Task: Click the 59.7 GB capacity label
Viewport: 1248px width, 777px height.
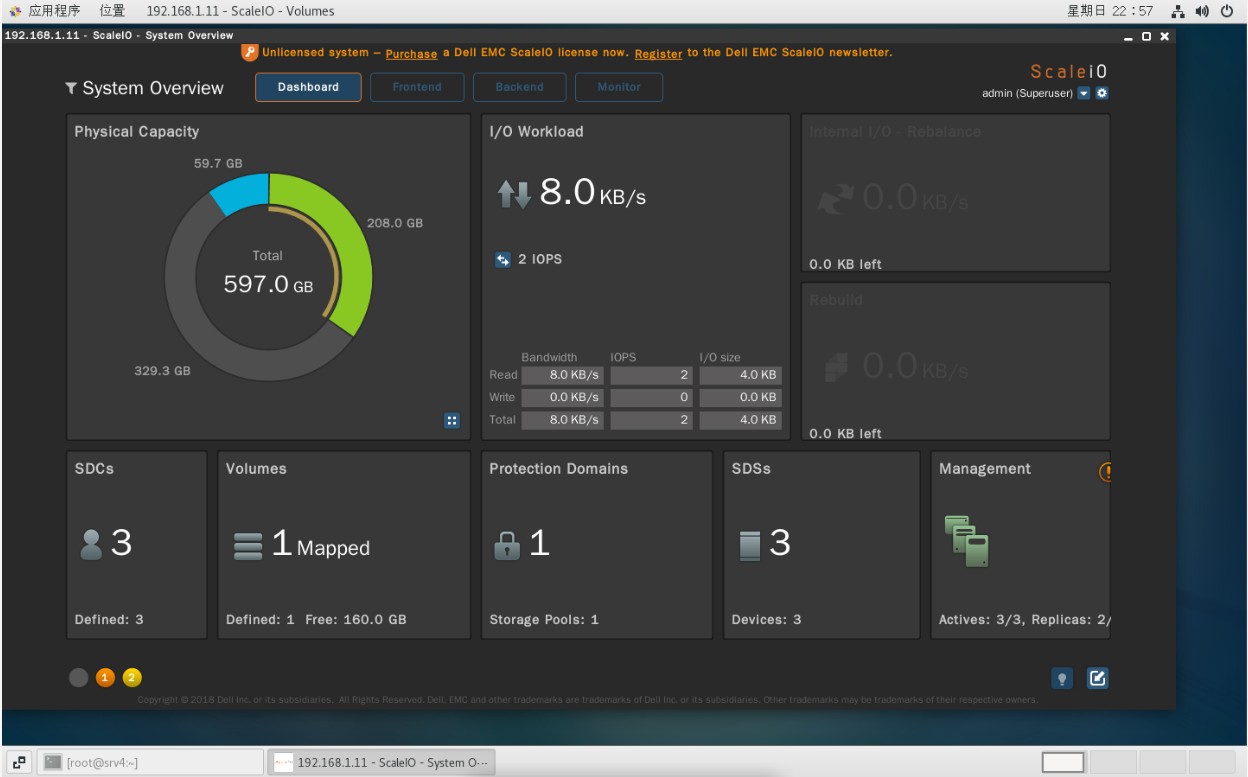Action: tap(218, 163)
